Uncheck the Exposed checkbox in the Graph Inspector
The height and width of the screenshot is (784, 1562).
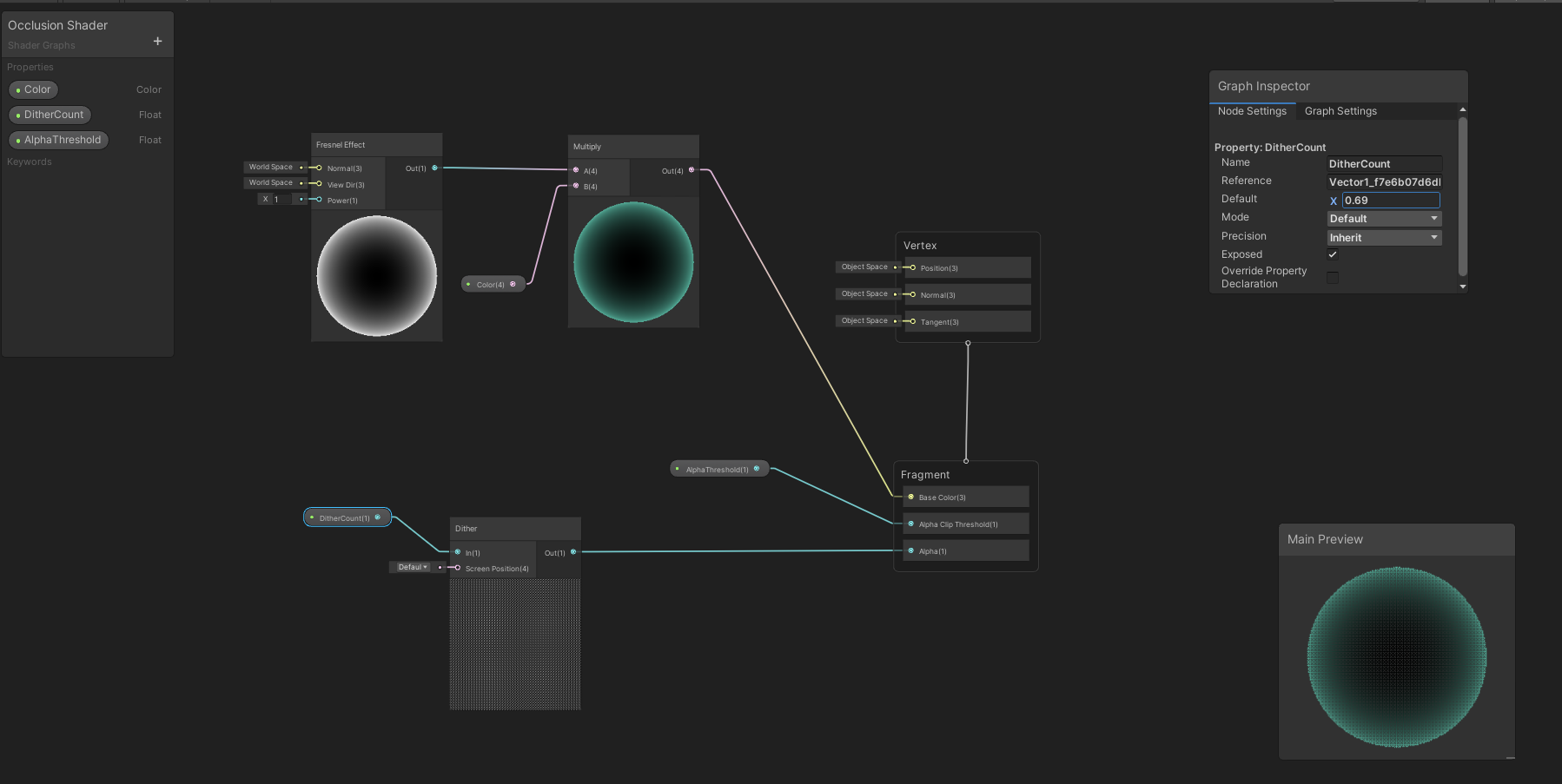[1334, 254]
